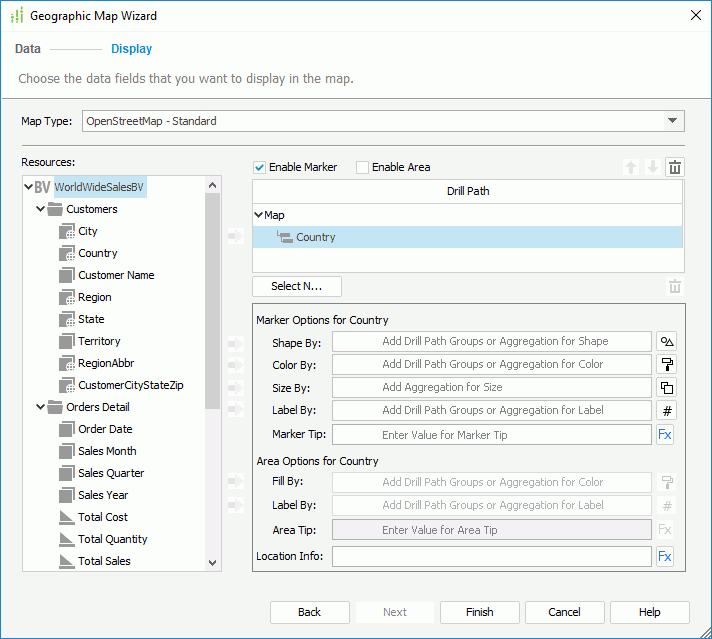Click the add arrow beside Shape By
The width and height of the screenshot is (712, 639).
(236, 344)
